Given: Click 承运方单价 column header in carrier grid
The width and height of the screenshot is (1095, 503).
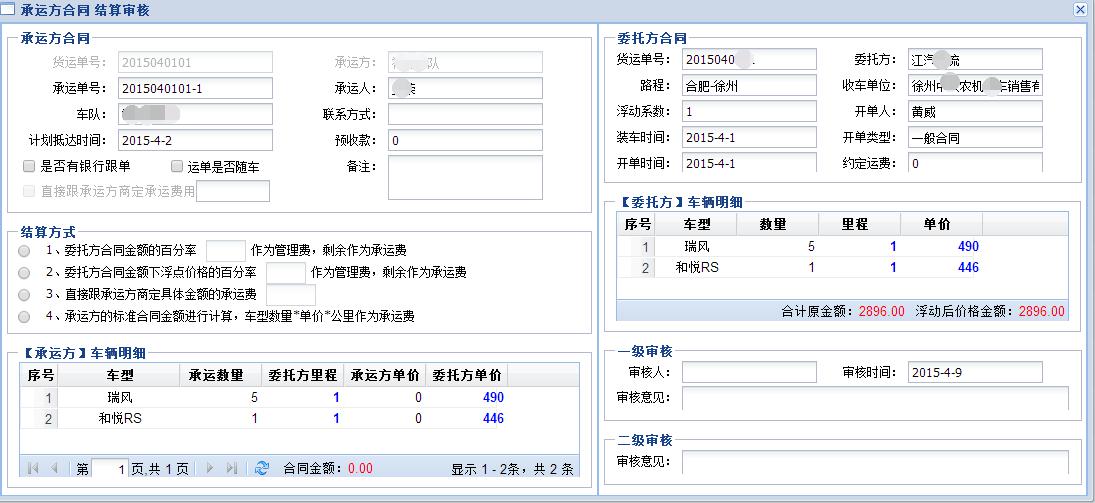Looking at the screenshot, I should tap(384, 376).
